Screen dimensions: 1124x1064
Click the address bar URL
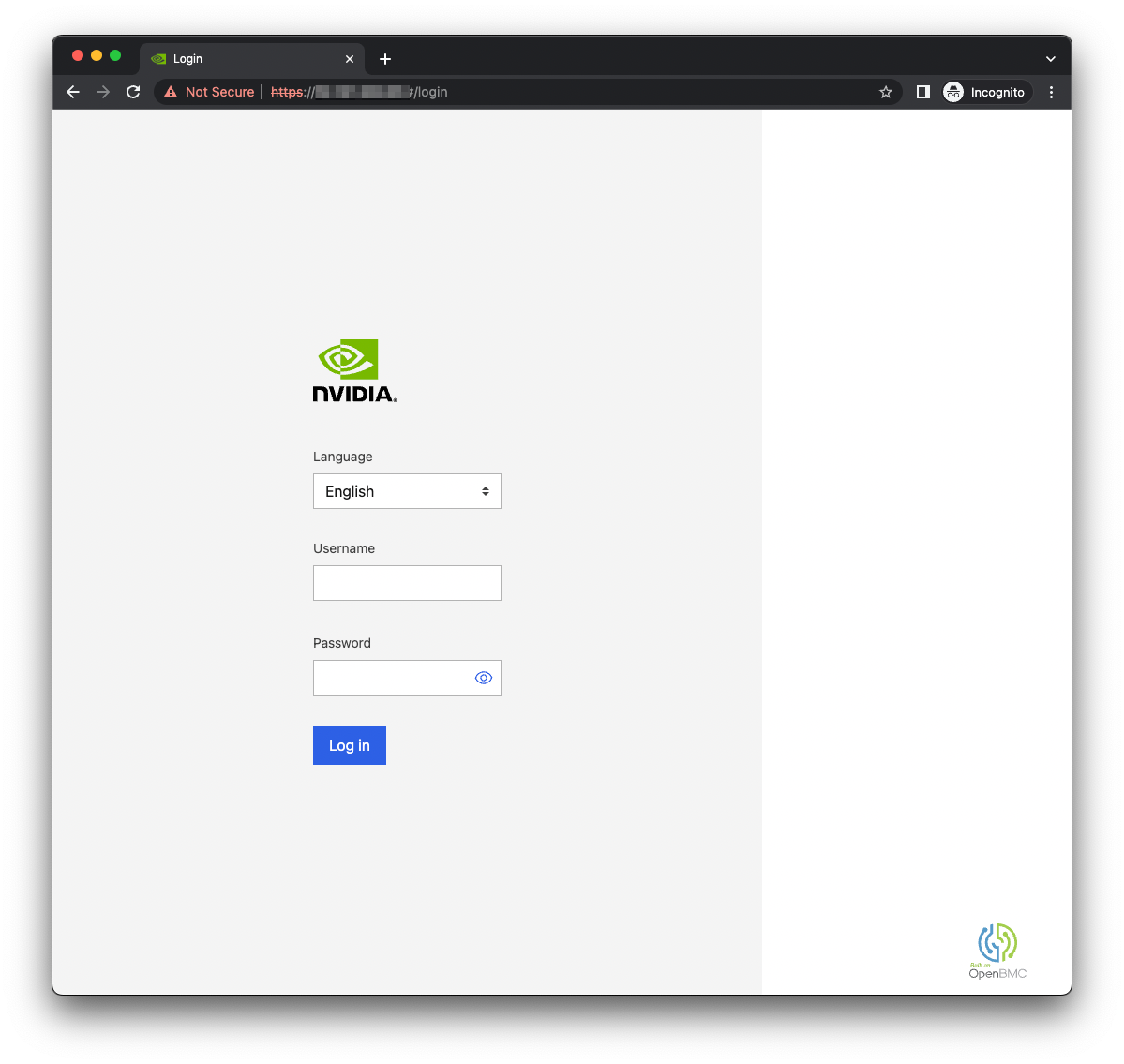pyautogui.click(x=358, y=92)
